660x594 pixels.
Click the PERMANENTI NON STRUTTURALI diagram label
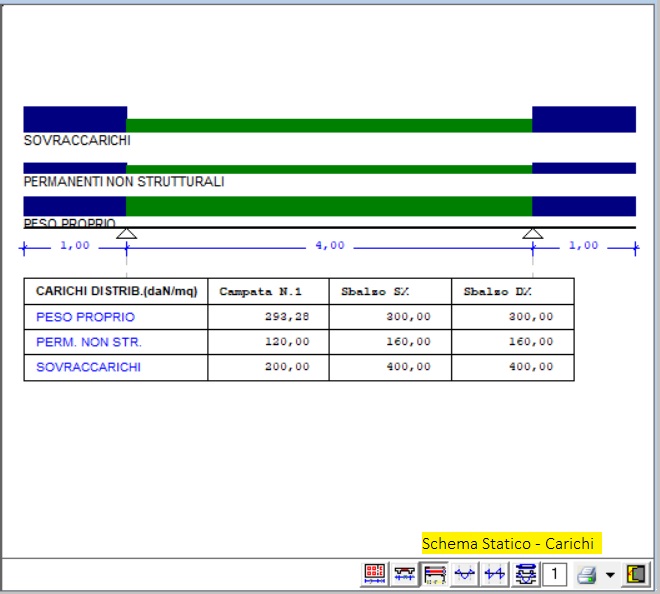124,181
